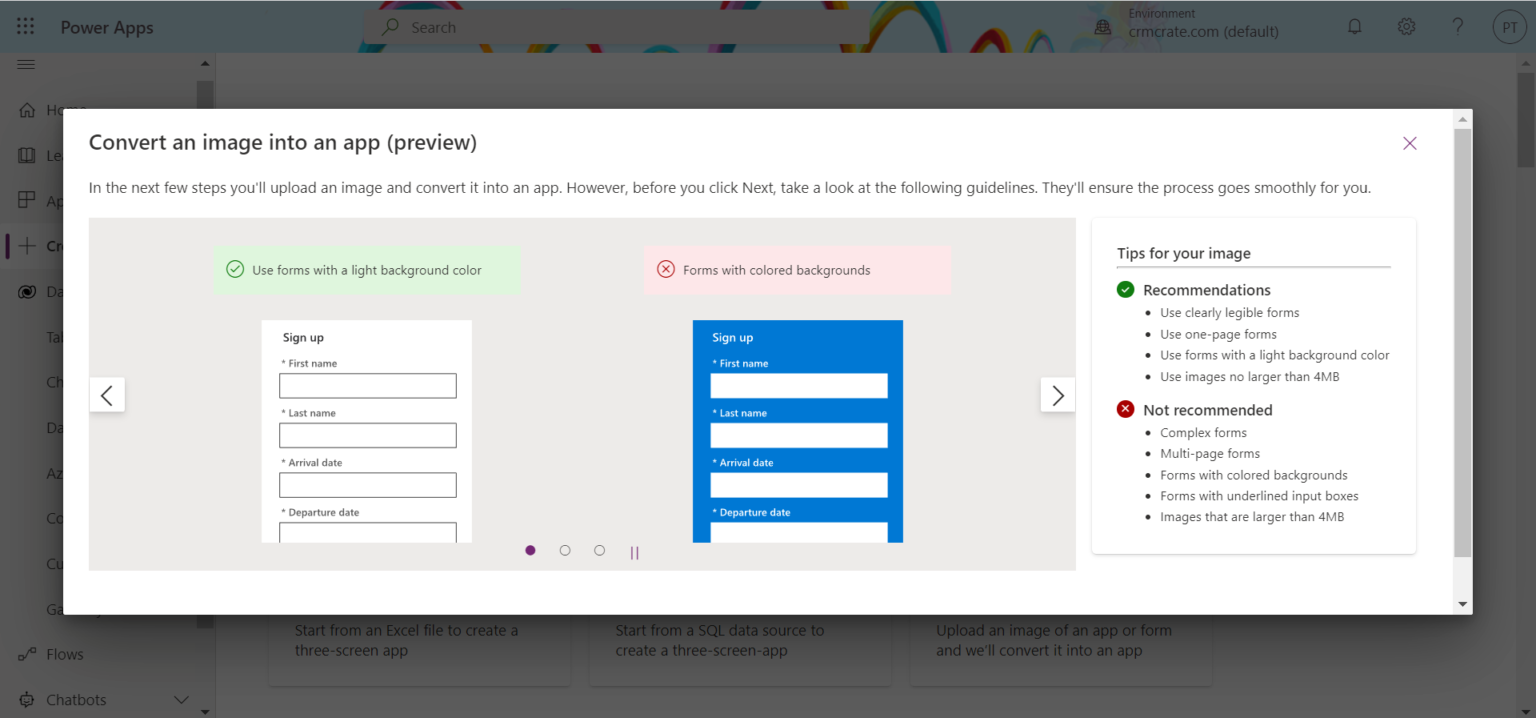Image resolution: width=1536 pixels, height=718 pixels.
Task: Open the notifications bell icon
Action: tap(1354, 27)
